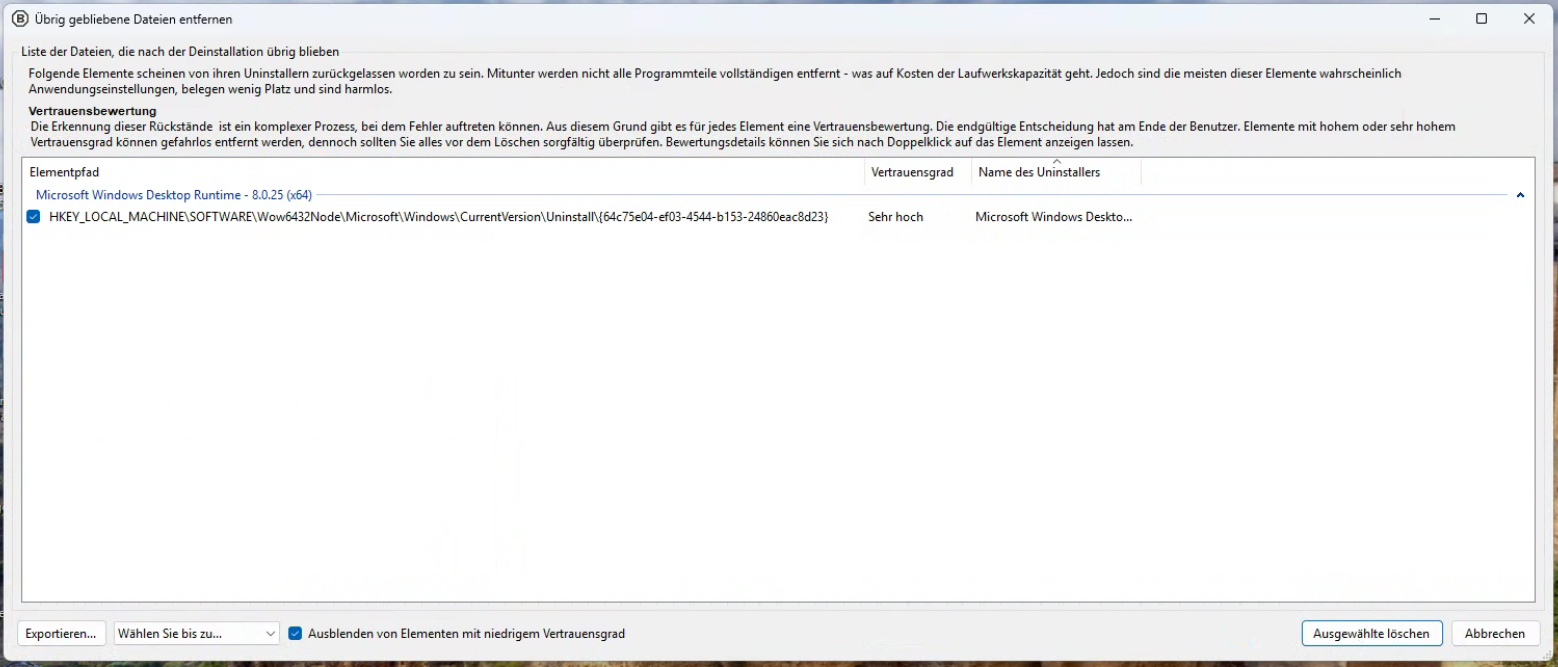Uncheck the HKEY_LOCAL_MACHINE registry entry checkbox
This screenshot has width=1558, height=667.
coord(34,217)
